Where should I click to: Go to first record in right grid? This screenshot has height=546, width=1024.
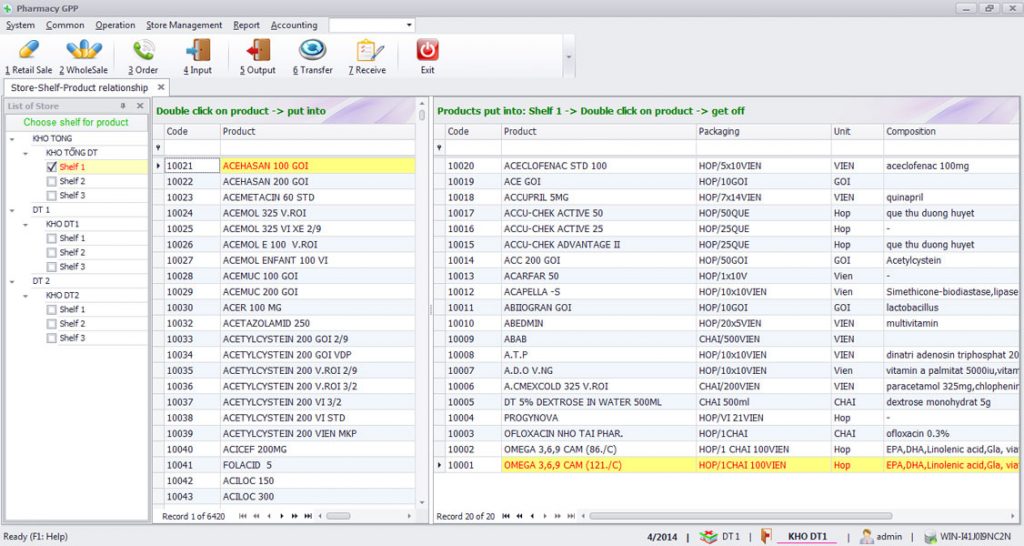click(506, 516)
